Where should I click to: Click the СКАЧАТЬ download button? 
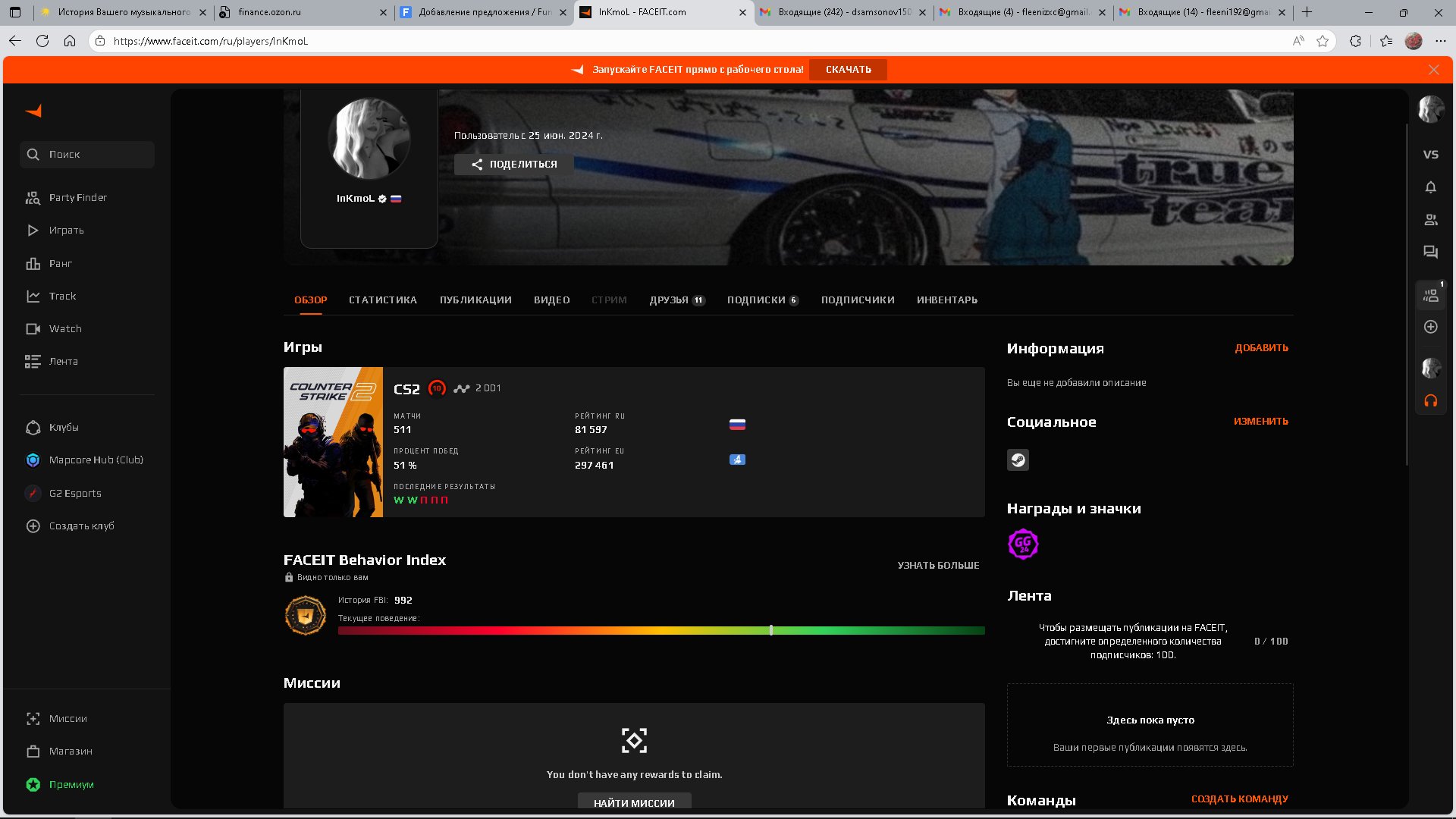848,69
